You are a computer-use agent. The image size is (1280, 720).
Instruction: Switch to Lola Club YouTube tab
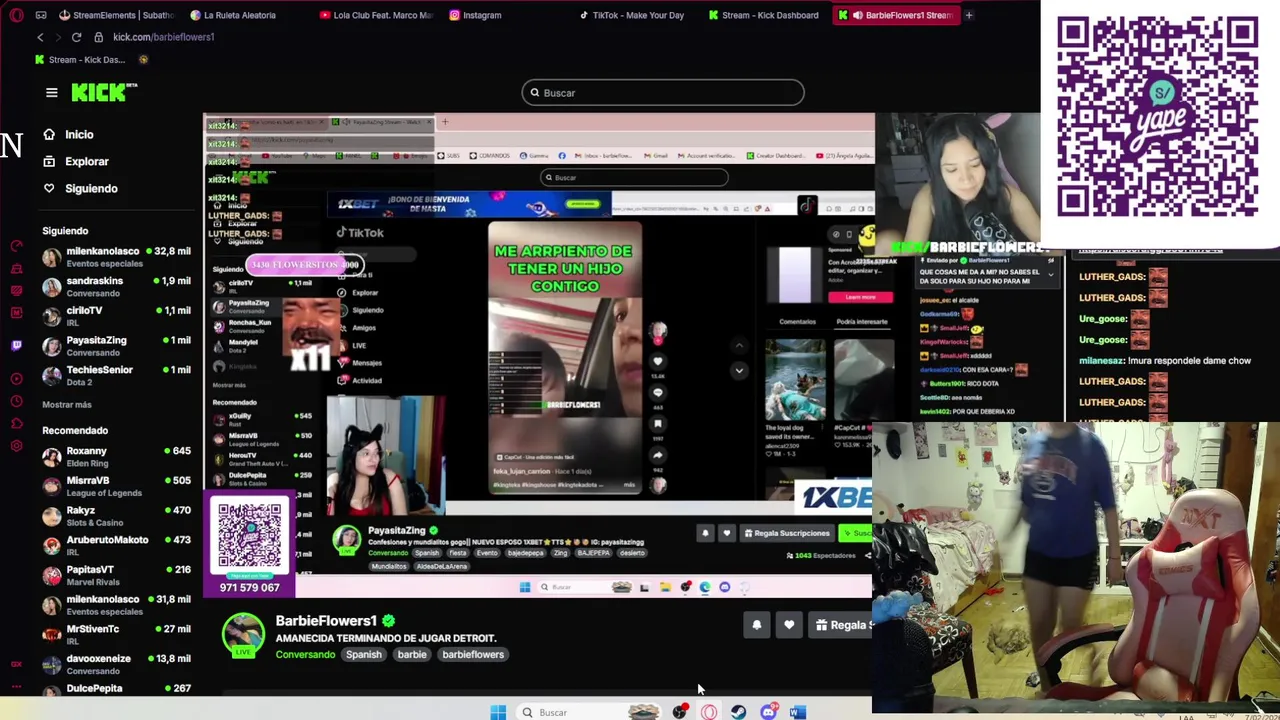point(377,15)
